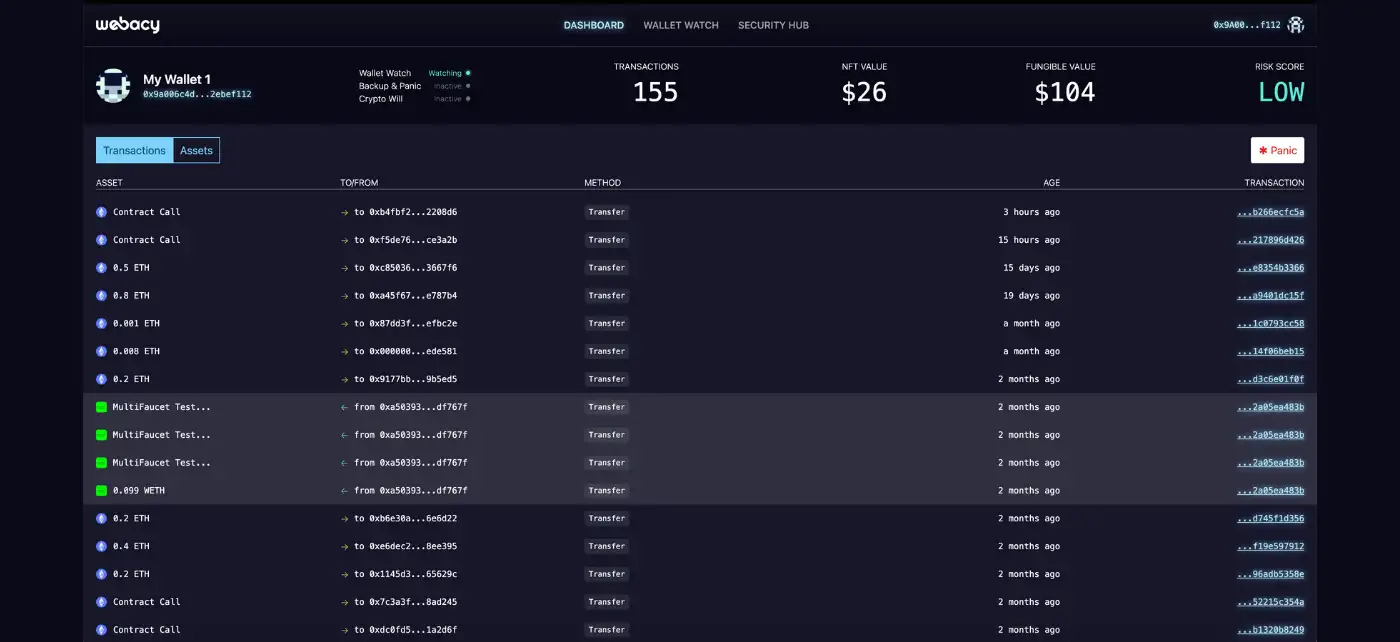Go to Security Hub page
Image resolution: width=1400 pixels, height=642 pixels.
(773, 25)
